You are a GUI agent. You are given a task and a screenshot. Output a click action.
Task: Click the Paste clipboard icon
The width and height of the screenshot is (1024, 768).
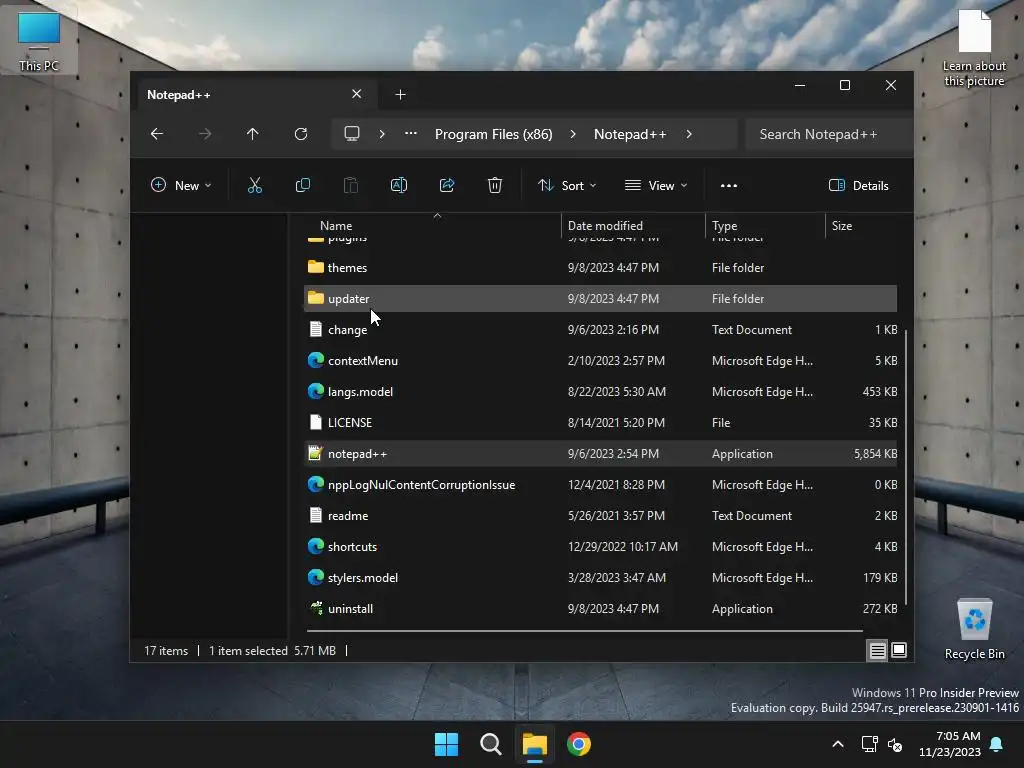point(351,185)
